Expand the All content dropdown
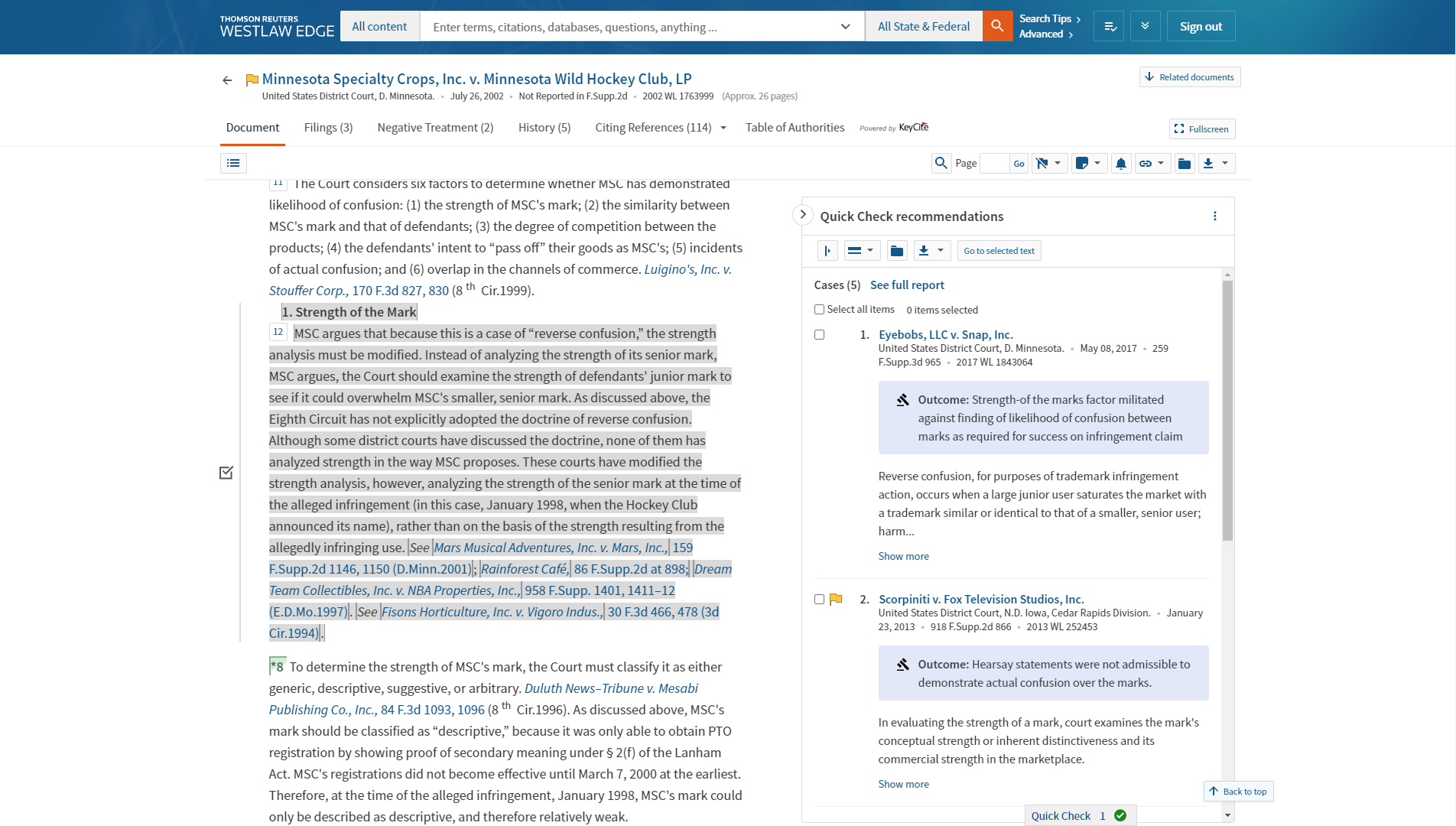The height and width of the screenshot is (826, 1456). [x=379, y=26]
